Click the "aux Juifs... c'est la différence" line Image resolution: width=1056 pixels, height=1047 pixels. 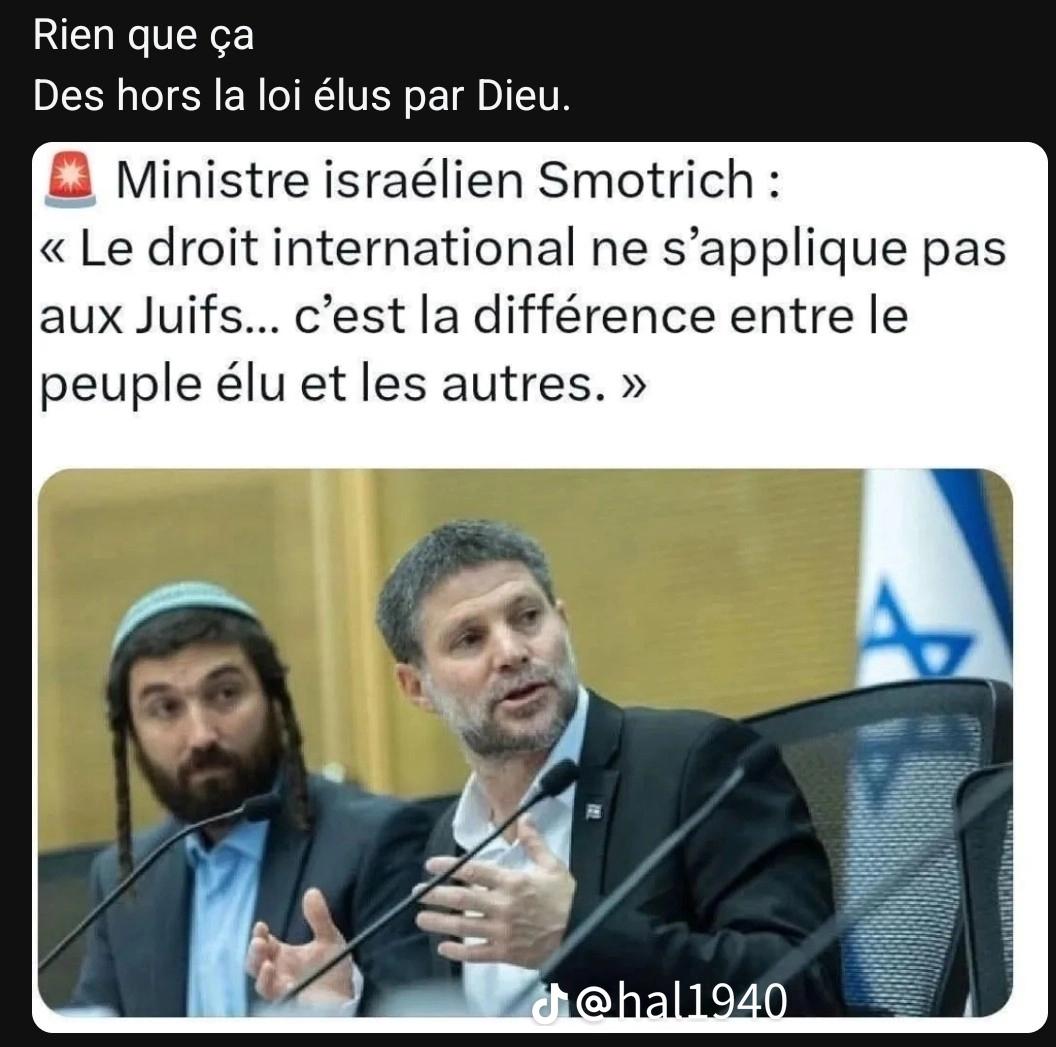tap(473, 317)
